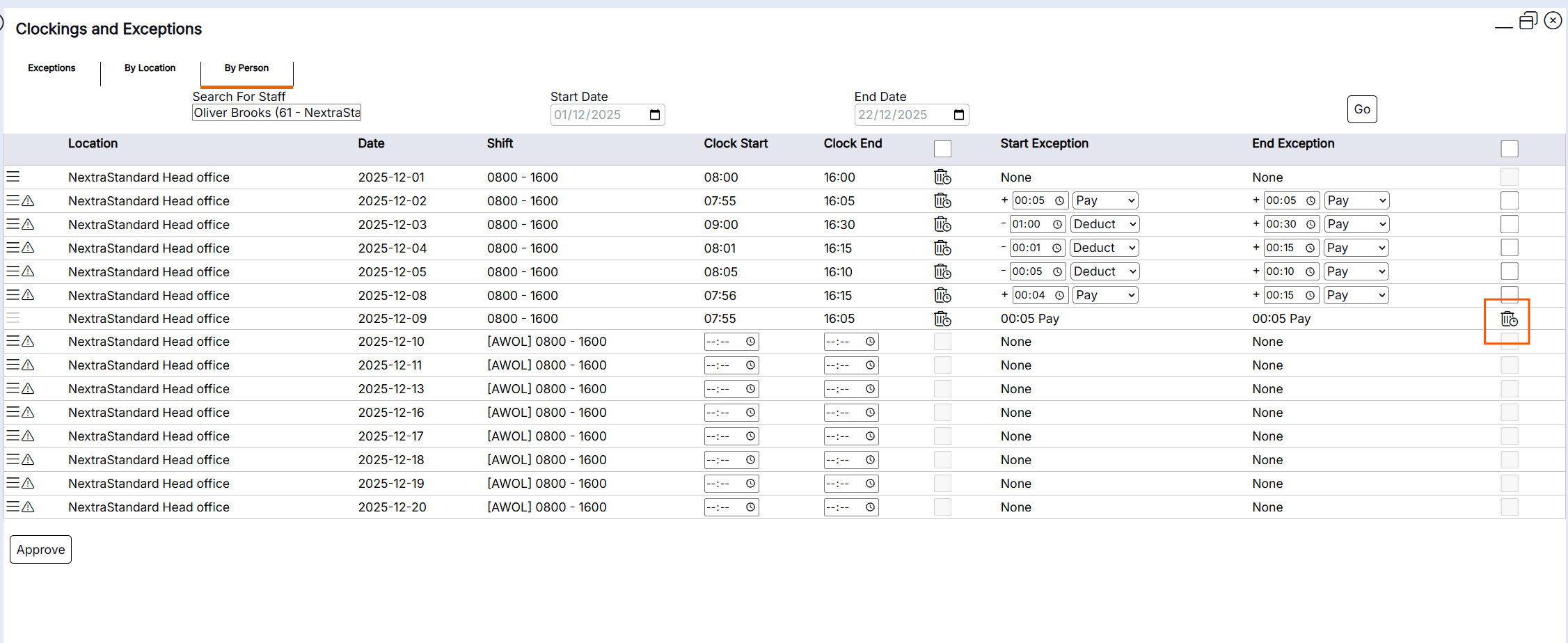Tick the approval checkbox for 2025-12-03
The image size is (1568, 643).
coord(1510,224)
